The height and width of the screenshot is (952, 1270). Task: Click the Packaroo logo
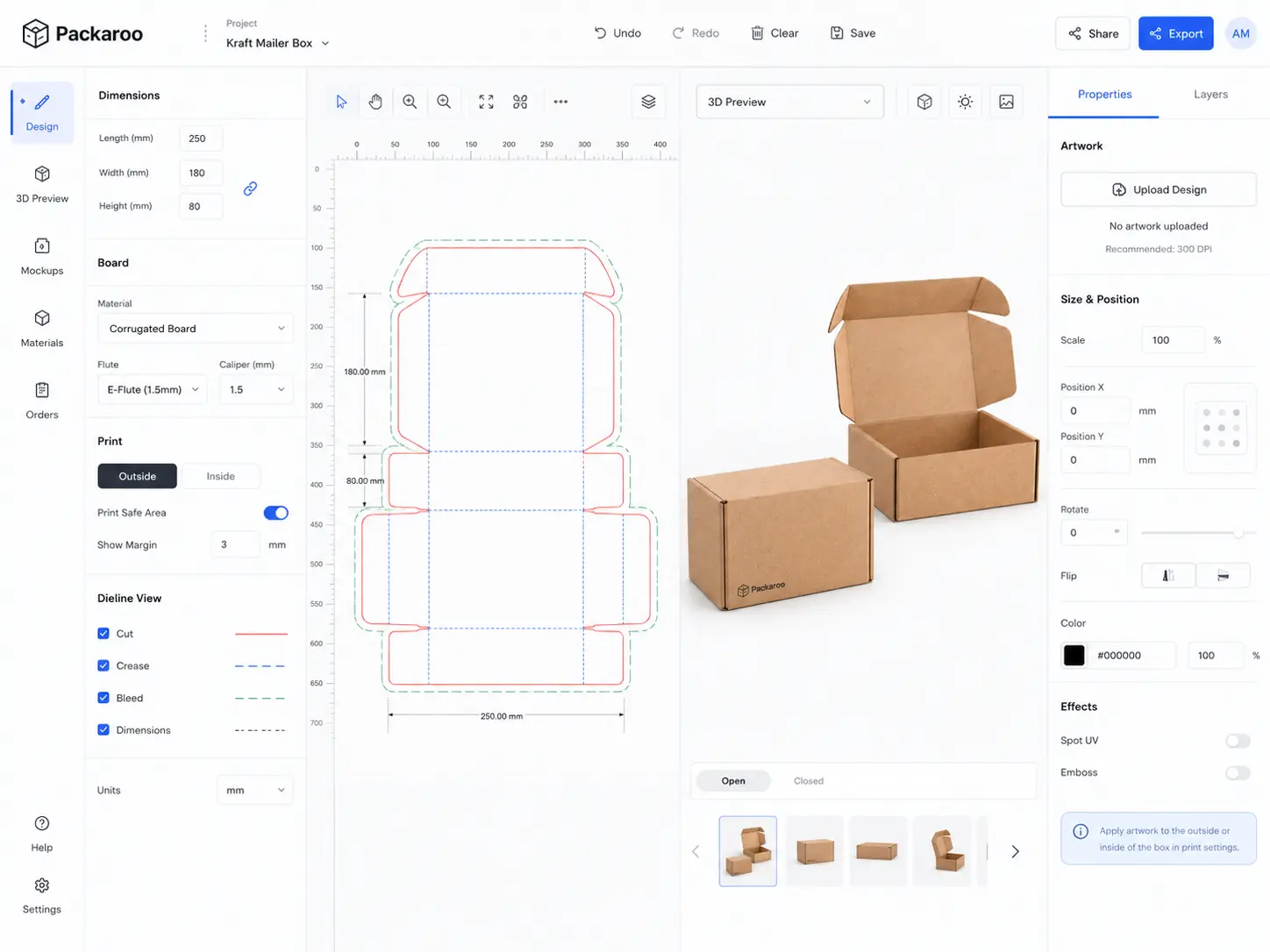(82, 33)
